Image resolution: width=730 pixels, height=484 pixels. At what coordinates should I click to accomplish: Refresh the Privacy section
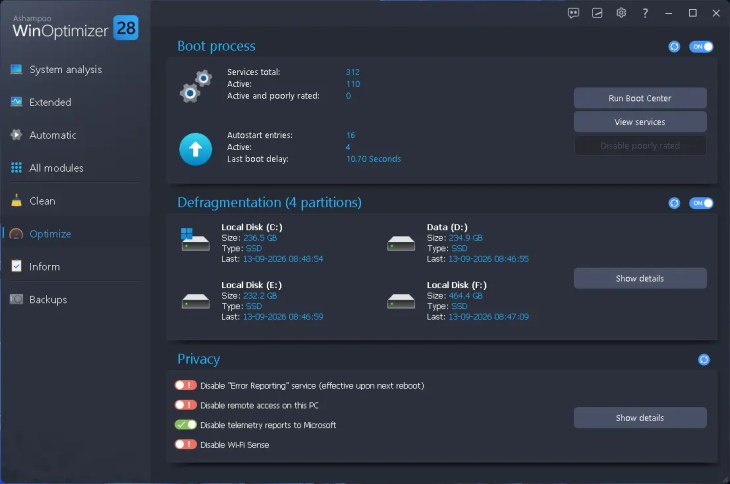click(x=704, y=359)
